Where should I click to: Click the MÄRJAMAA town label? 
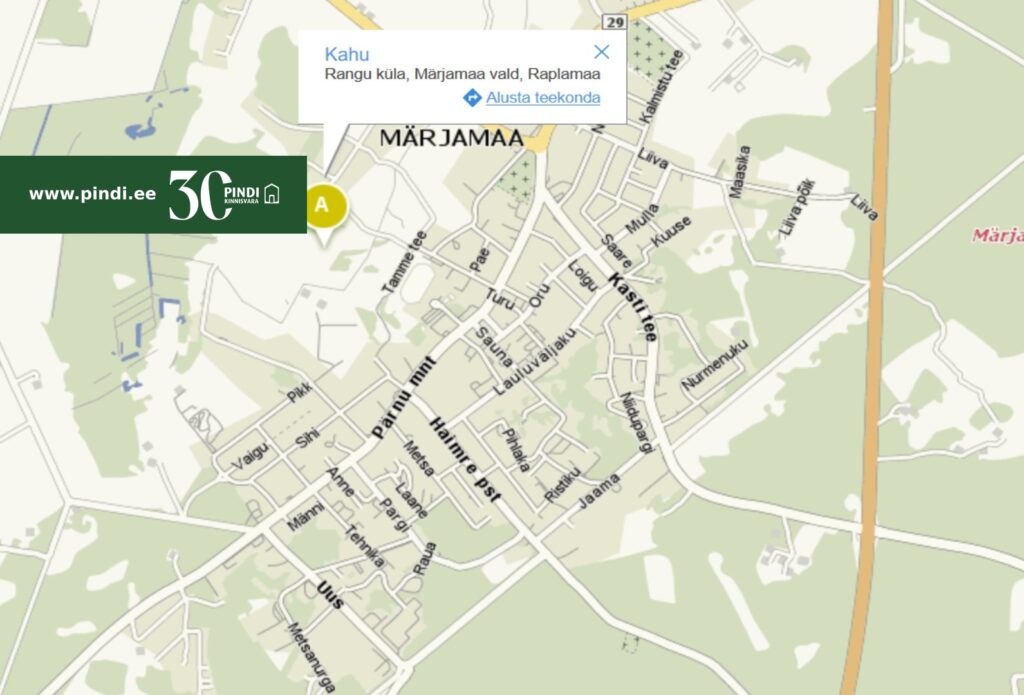[x=452, y=138]
